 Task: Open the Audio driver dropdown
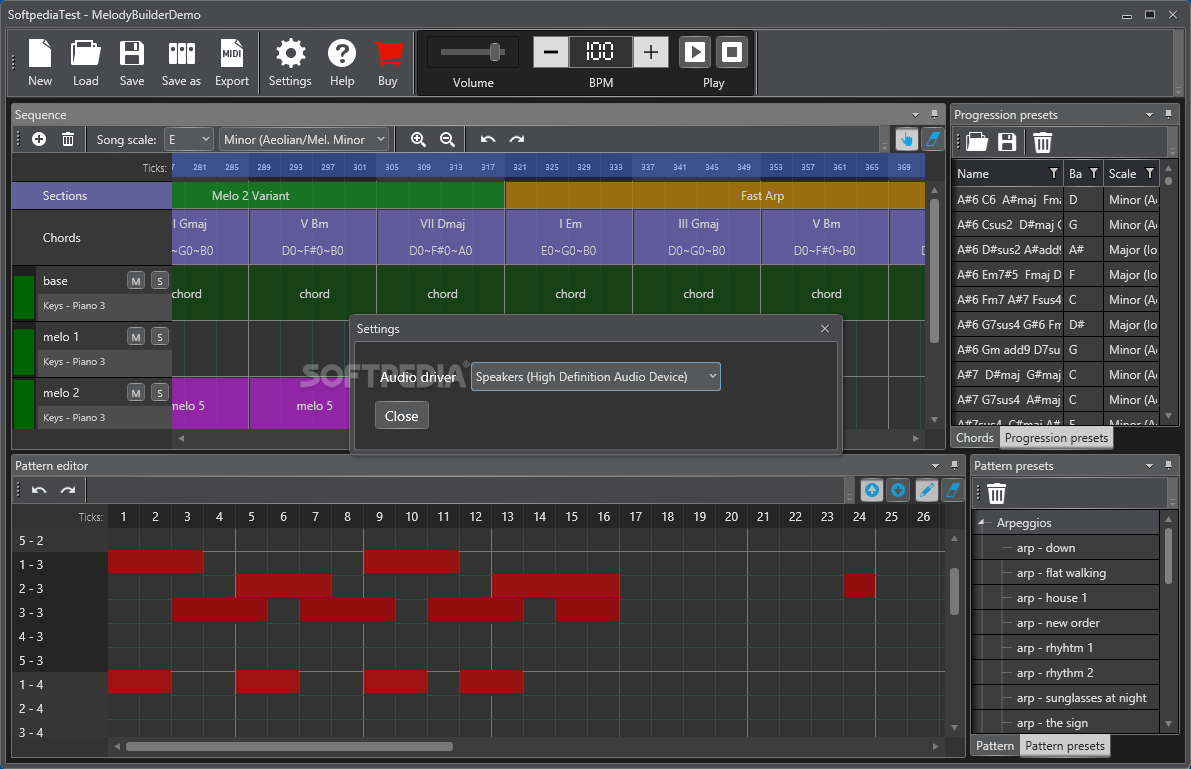click(595, 377)
